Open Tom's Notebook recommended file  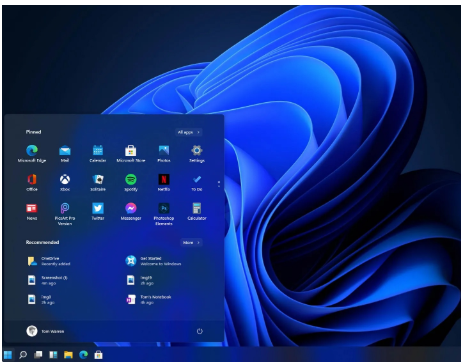(x=149, y=299)
